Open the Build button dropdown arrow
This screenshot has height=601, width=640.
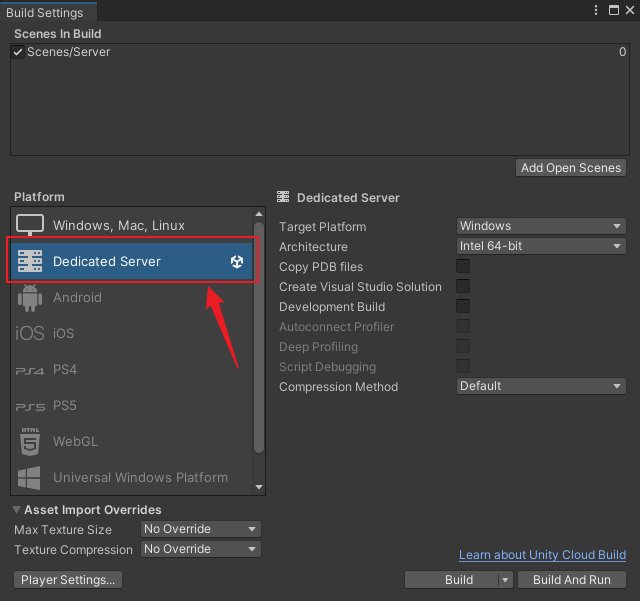505,580
